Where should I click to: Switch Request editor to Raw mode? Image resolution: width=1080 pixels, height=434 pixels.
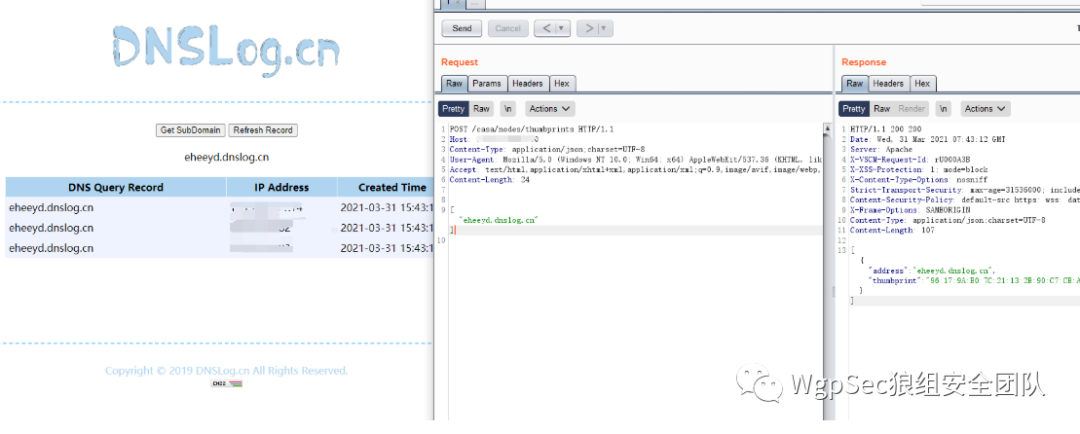[481, 109]
